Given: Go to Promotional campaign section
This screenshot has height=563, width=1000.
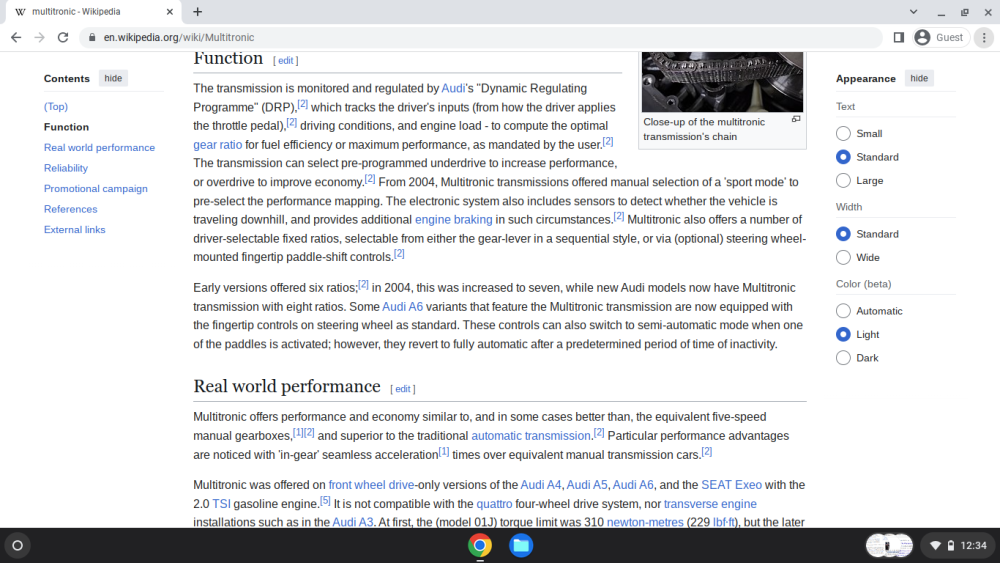Looking at the screenshot, I should 96,188.
